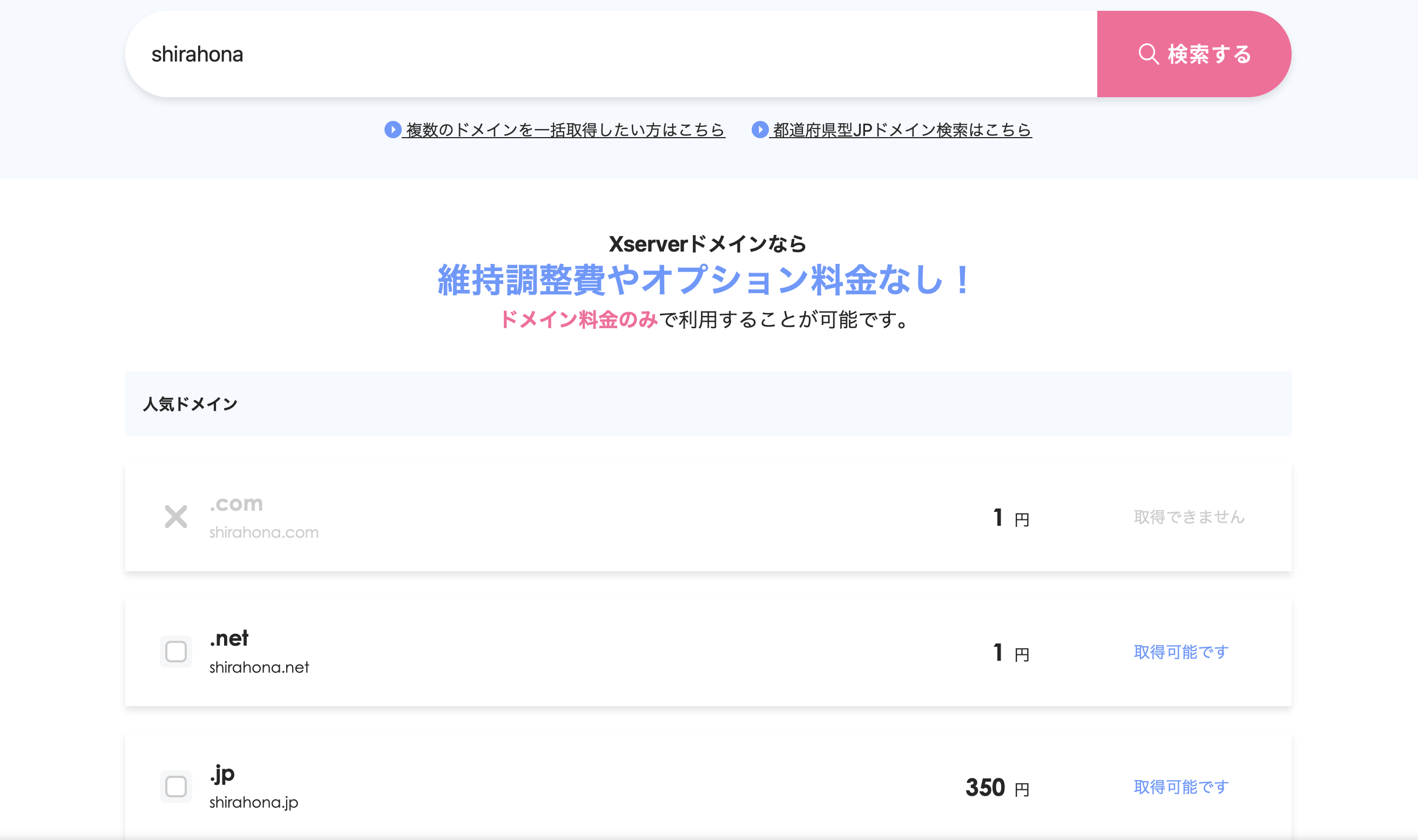Screen dimensions: 1418x840
Task: Click the shirahona.jp domain name text
Action: pos(254,802)
